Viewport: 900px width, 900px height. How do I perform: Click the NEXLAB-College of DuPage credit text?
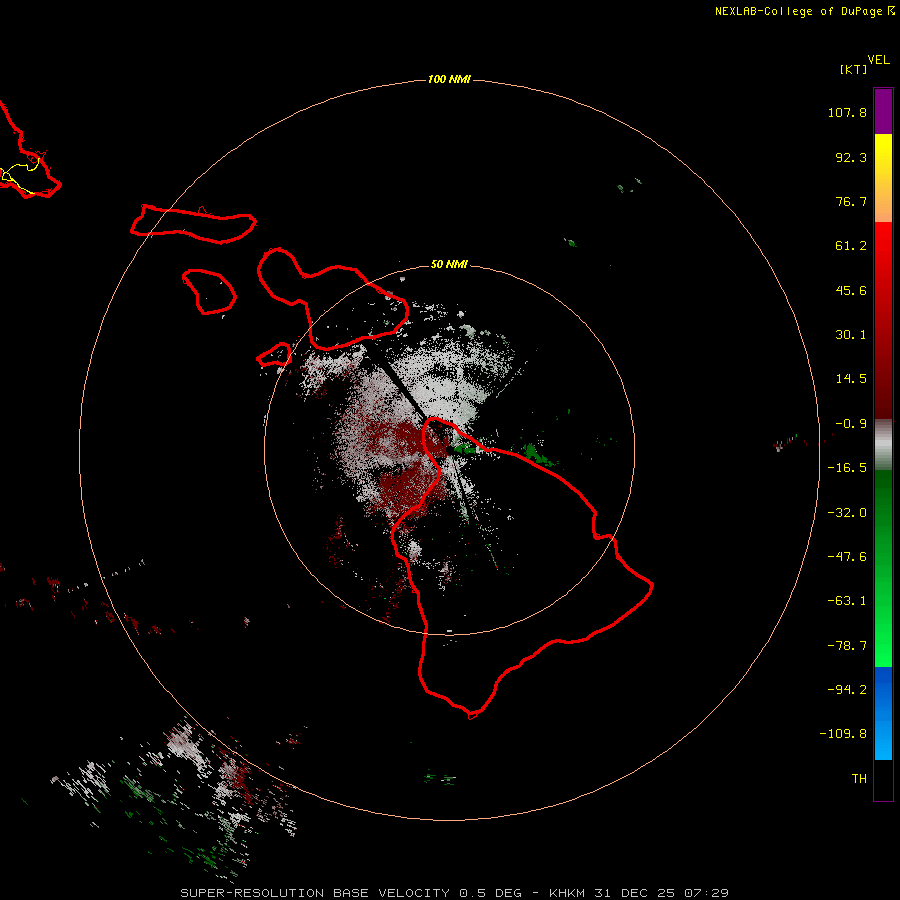pyautogui.click(x=798, y=11)
